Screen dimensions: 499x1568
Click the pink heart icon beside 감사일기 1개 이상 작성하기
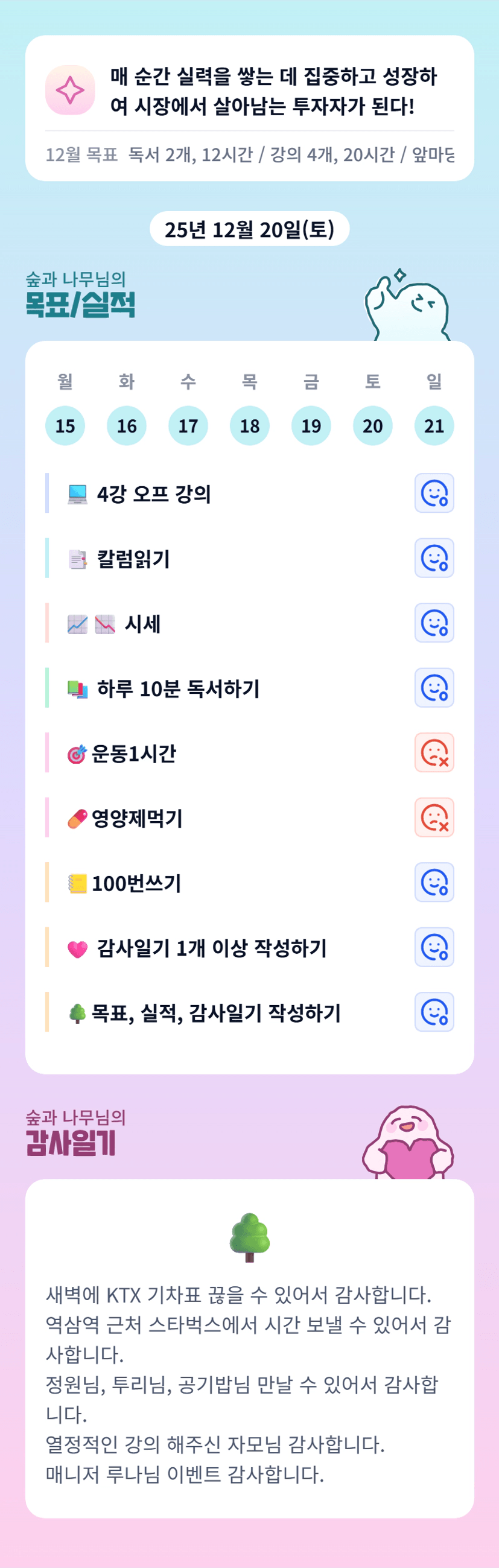(x=77, y=948)
